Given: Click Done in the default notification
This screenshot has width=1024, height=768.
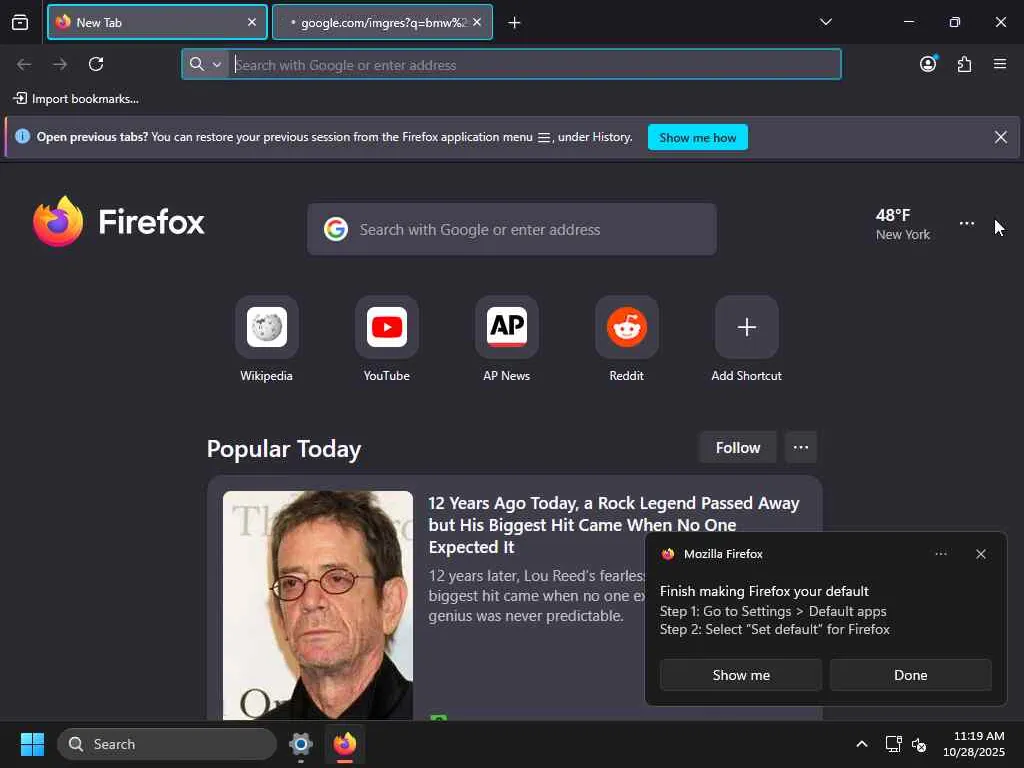Looking at the screenshot, I should [910, 675].
